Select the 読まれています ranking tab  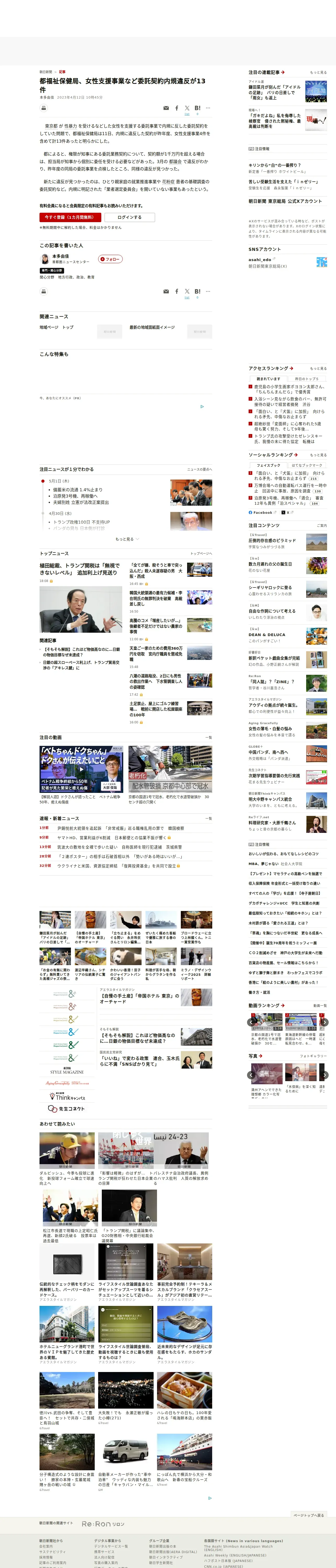click(268, 379)
